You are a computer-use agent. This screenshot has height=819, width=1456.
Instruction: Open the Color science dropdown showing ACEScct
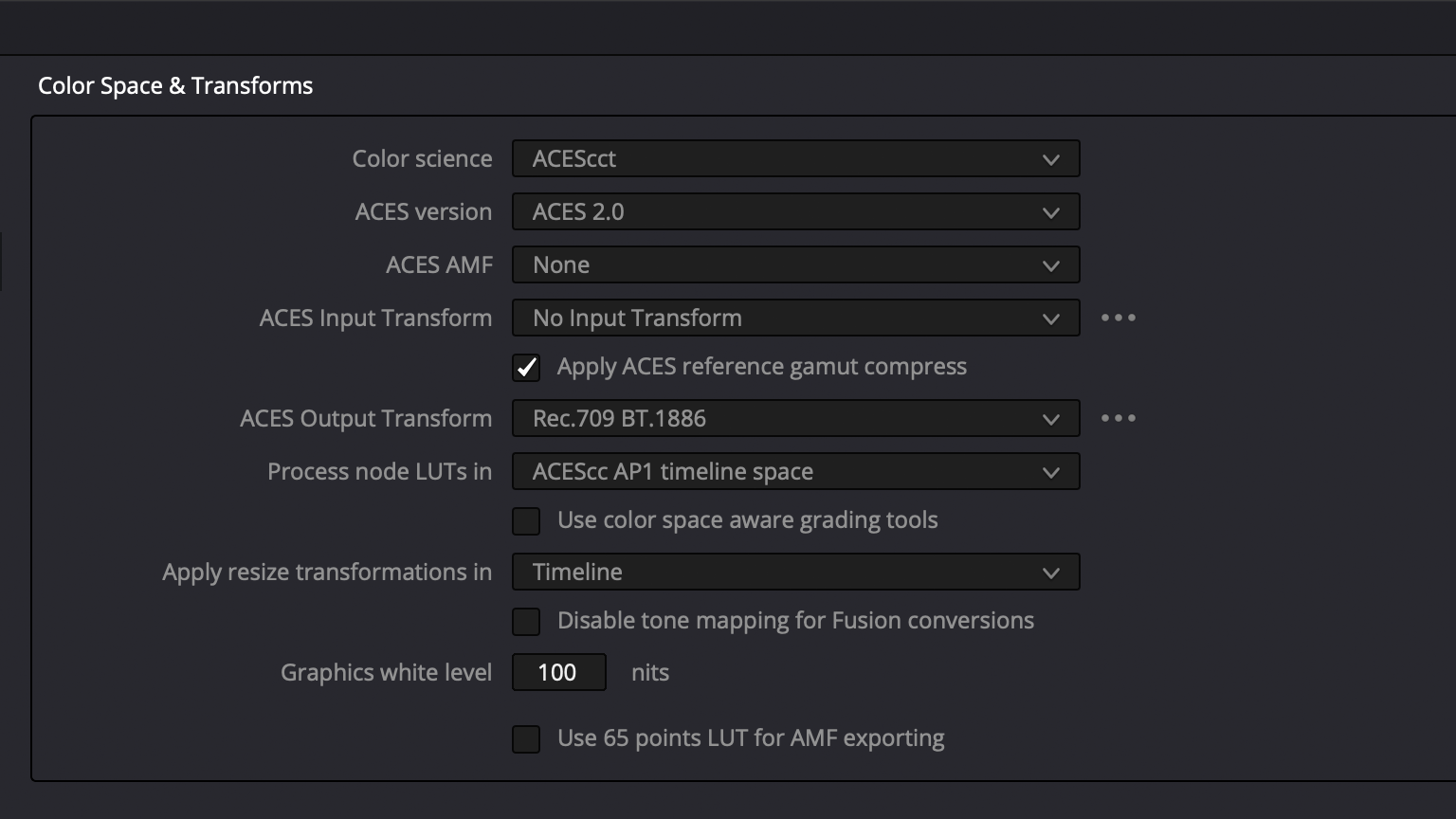click(794, 159)
